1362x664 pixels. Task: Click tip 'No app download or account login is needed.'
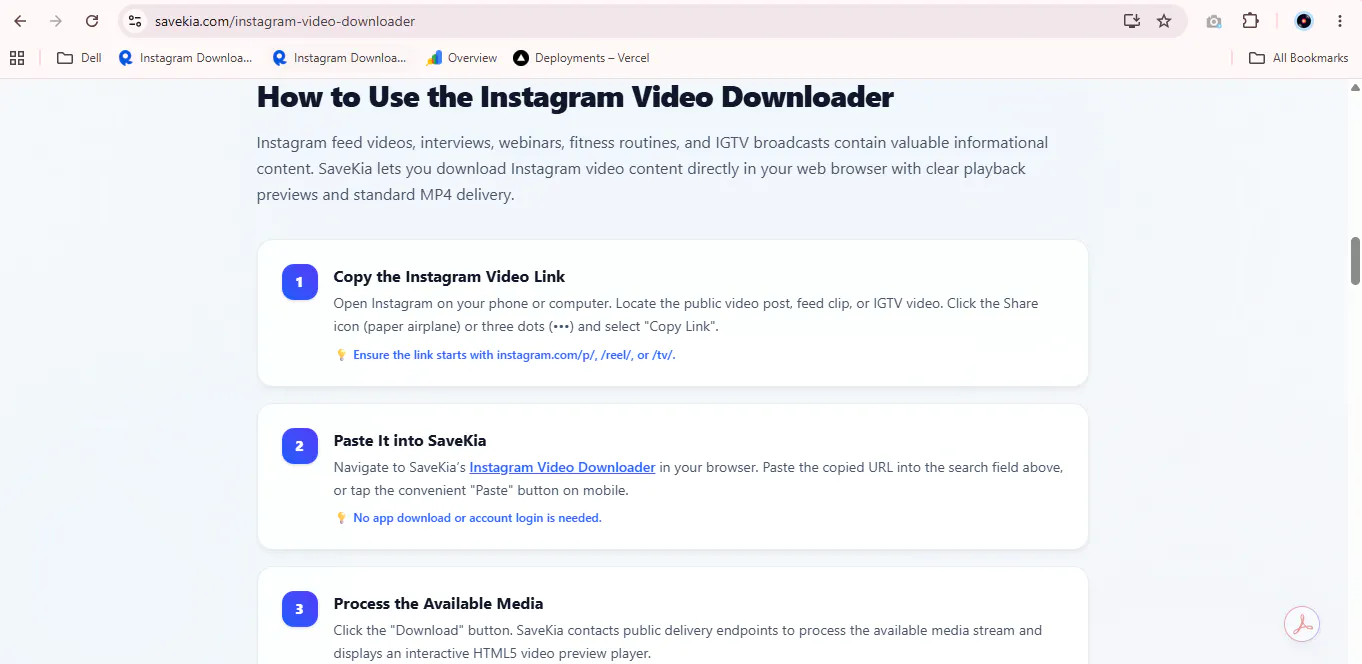click(477, 518)
